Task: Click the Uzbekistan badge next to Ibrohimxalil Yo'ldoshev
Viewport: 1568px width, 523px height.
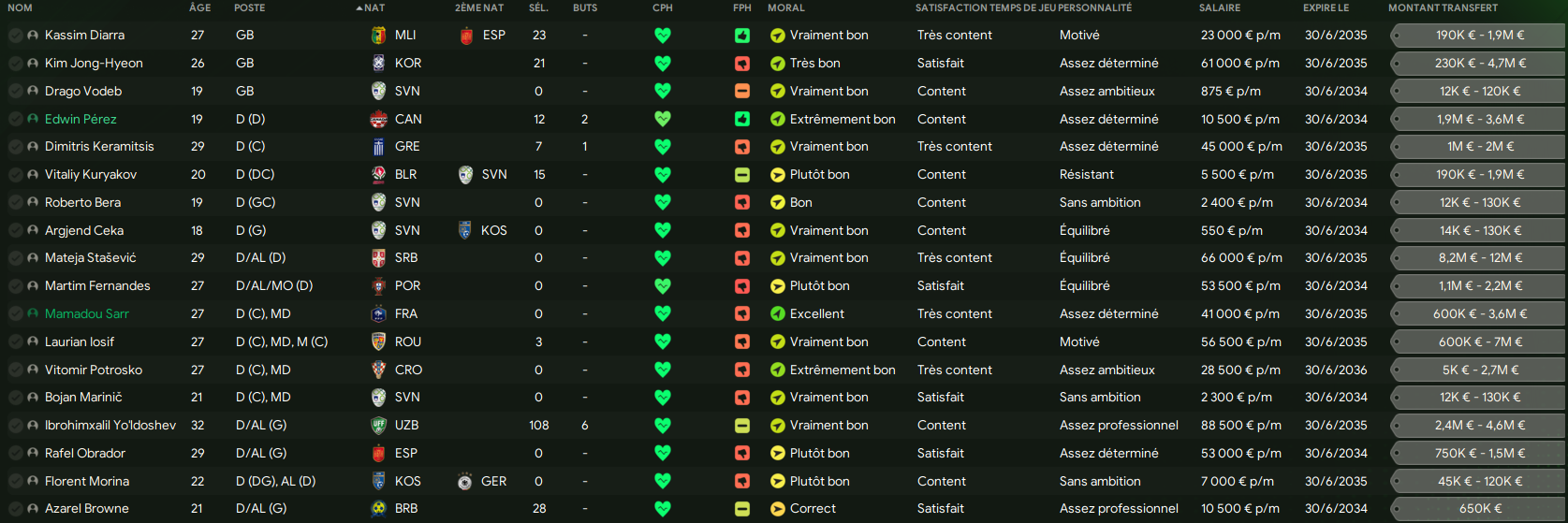Action: tap(378, 426)
